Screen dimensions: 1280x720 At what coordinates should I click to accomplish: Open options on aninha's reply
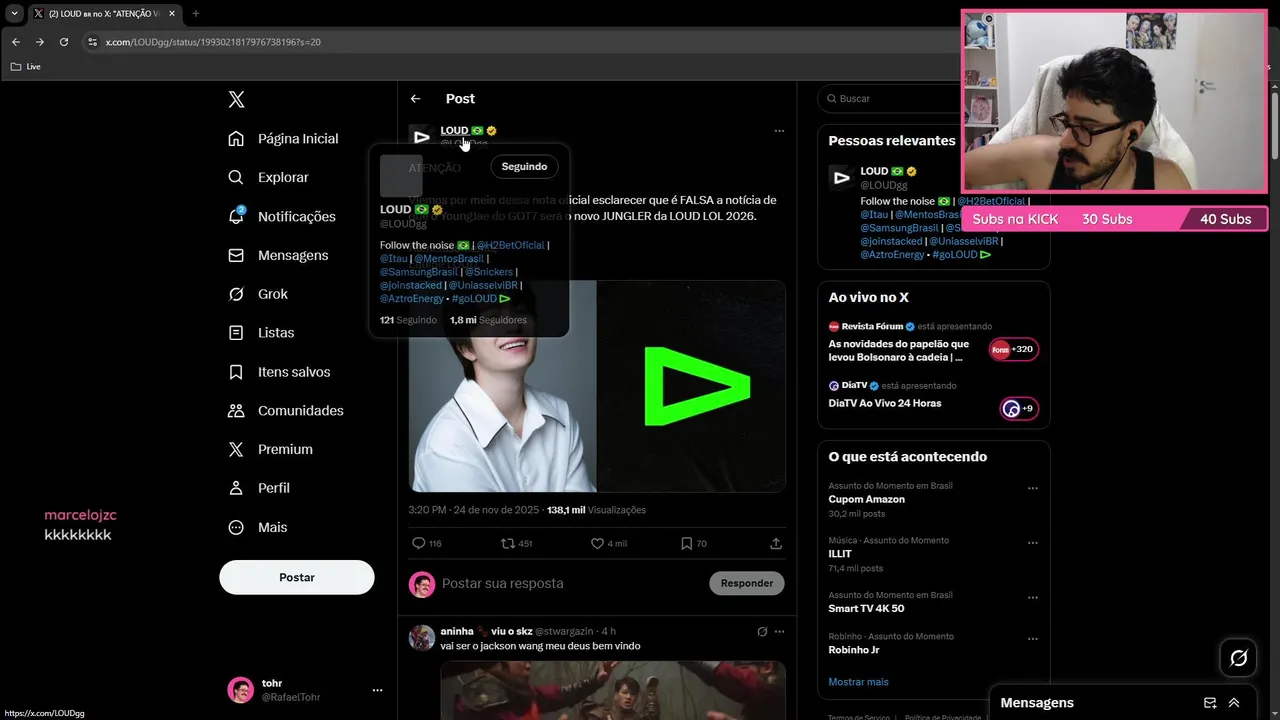point(779,631)
